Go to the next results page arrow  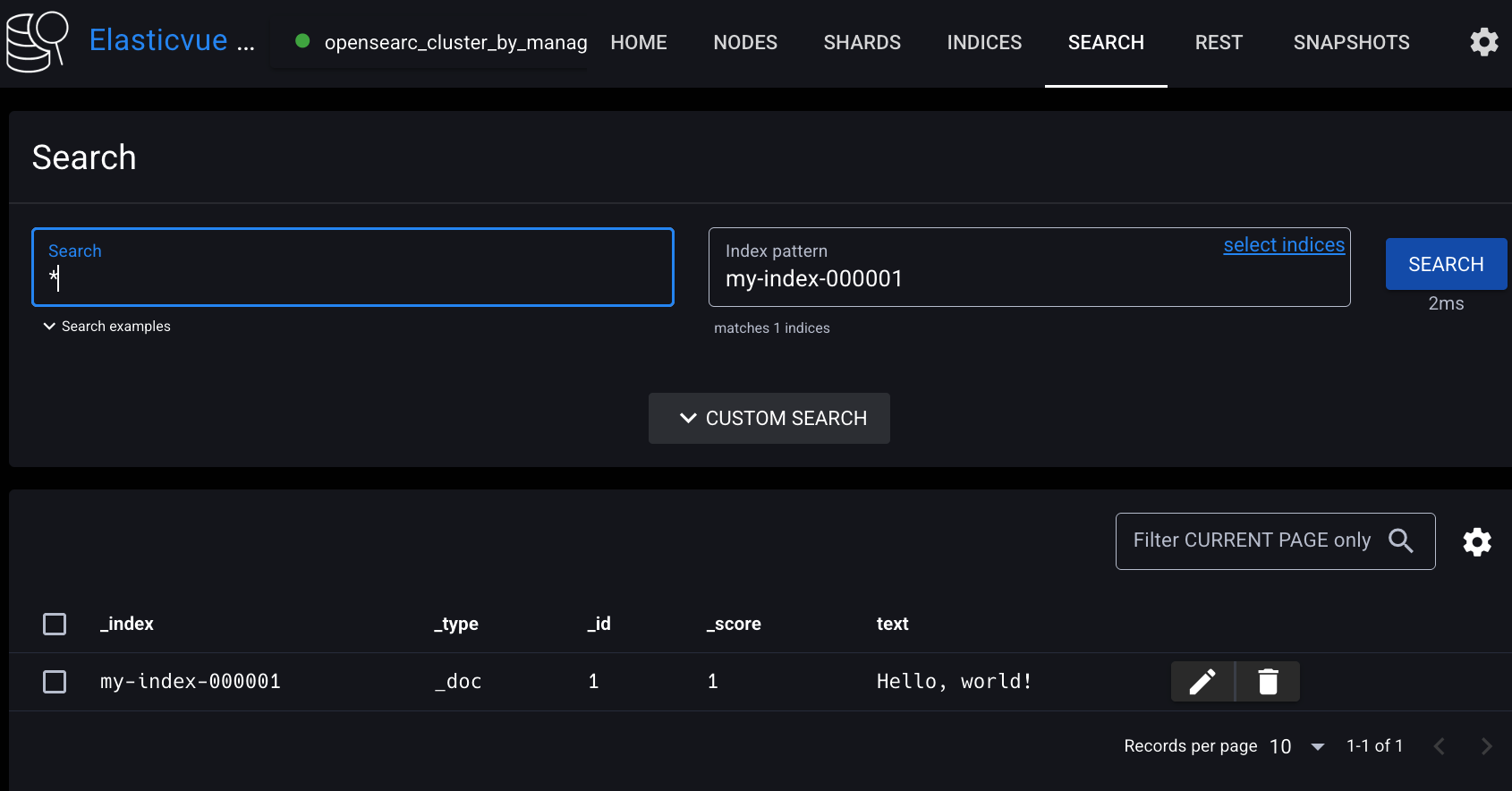click(1486, 746)
